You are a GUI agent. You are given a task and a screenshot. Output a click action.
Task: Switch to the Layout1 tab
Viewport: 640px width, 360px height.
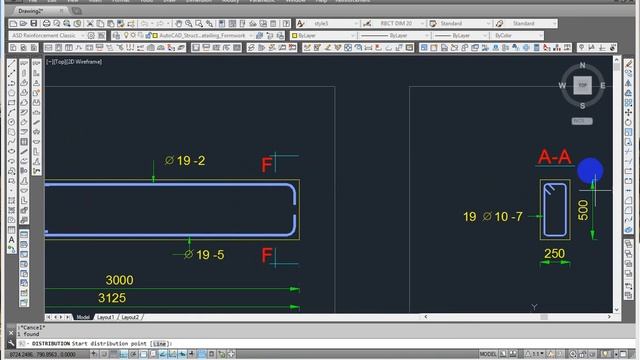(106, 317)
